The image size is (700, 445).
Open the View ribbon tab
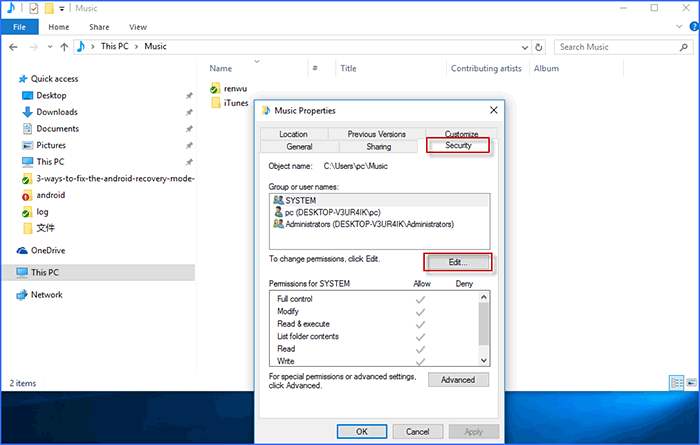[x=138, y=27]
